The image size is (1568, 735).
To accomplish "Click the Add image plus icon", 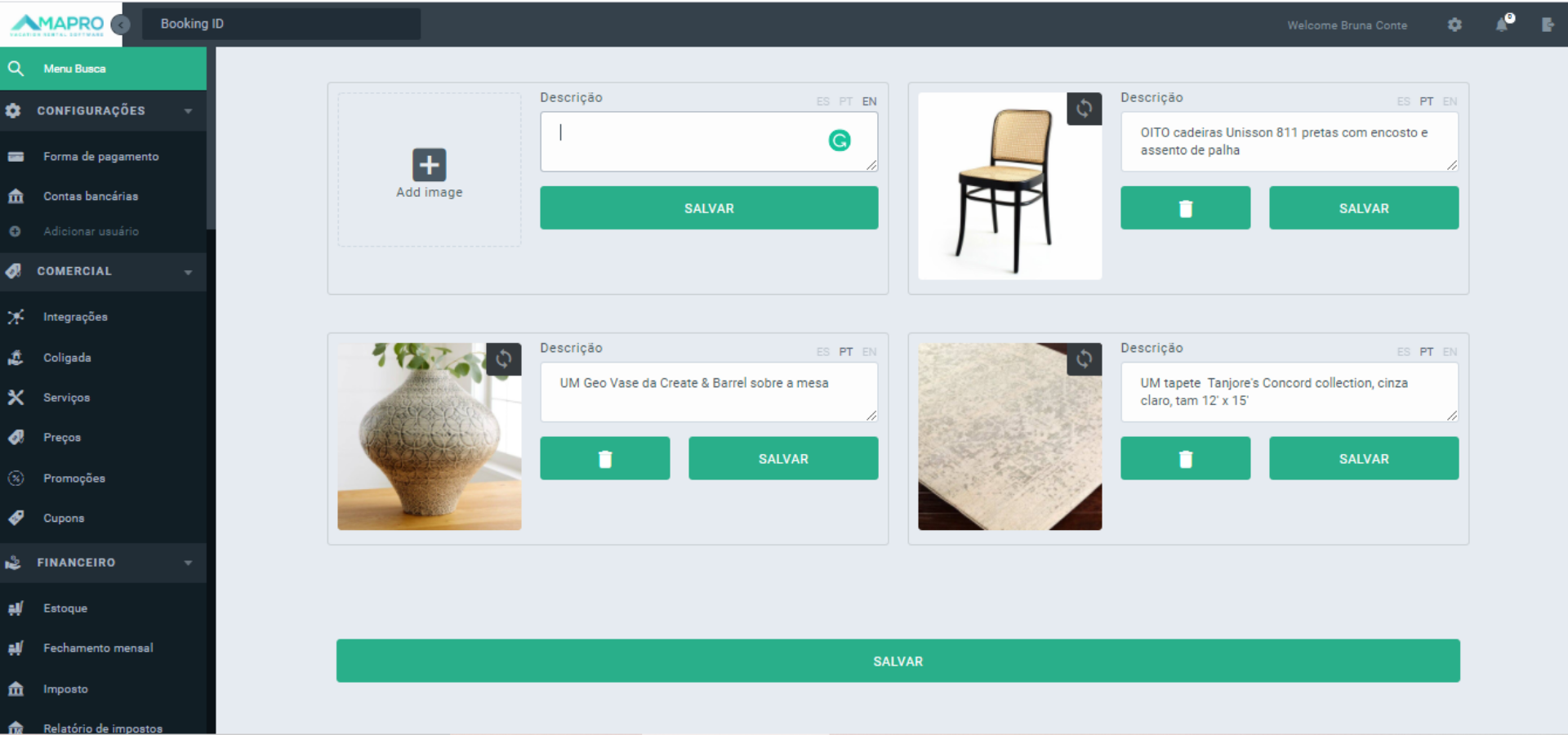I will point(429,165).
